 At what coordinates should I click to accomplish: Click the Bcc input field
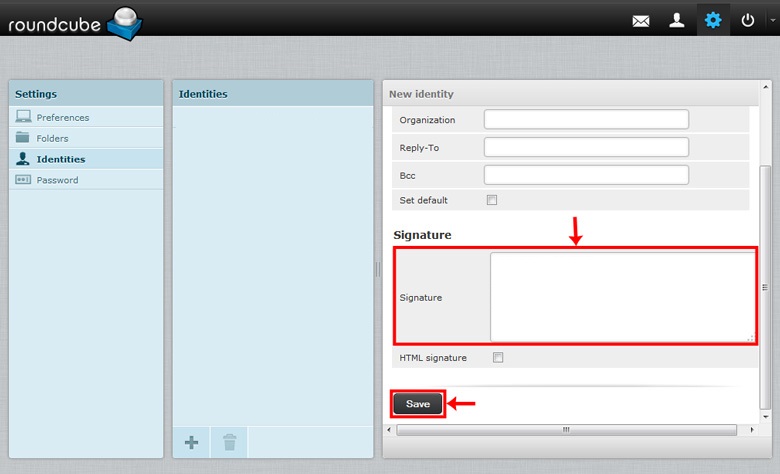click(586, 175)
